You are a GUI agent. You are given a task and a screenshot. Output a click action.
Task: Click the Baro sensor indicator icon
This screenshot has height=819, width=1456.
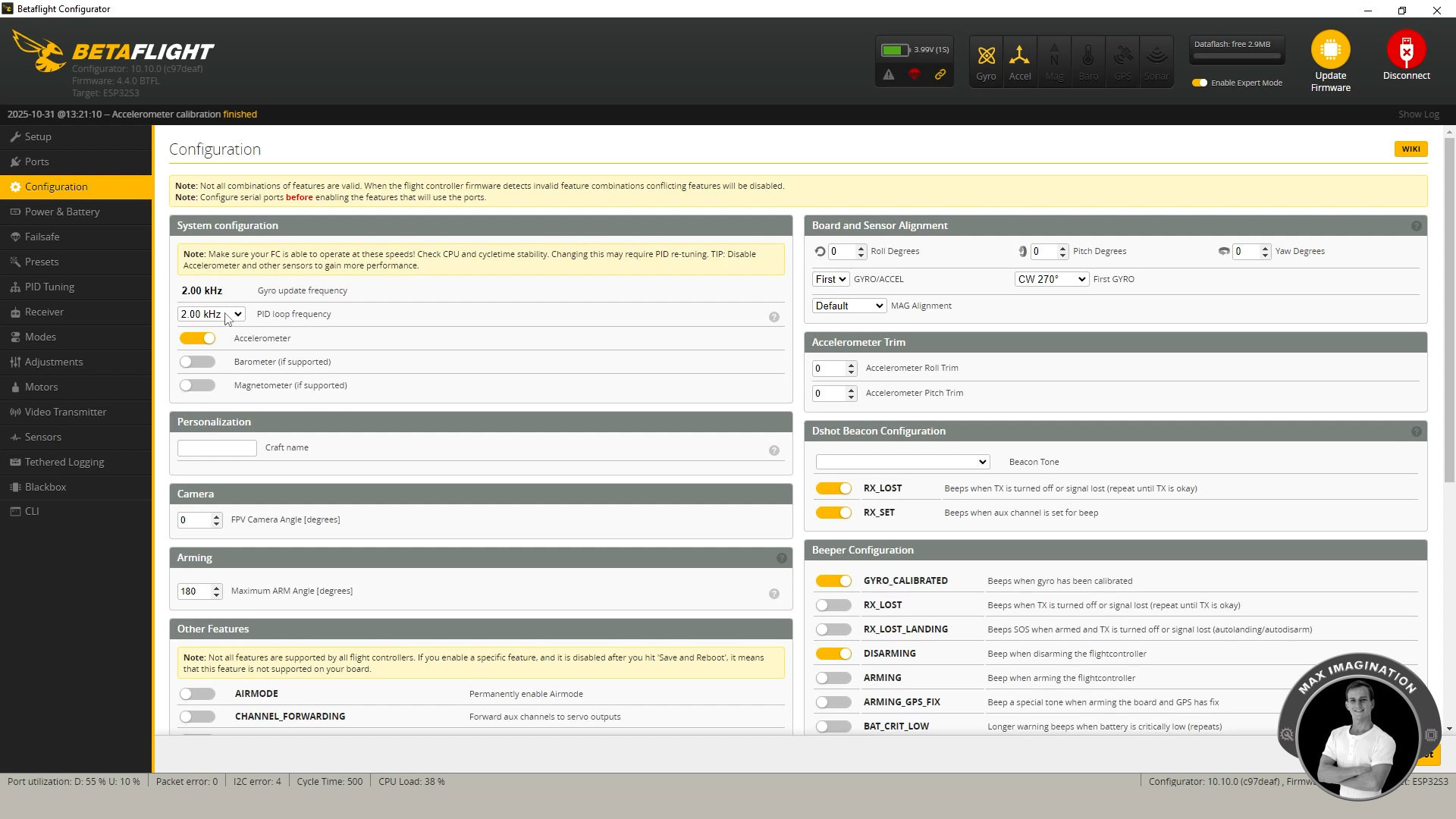1088,61
